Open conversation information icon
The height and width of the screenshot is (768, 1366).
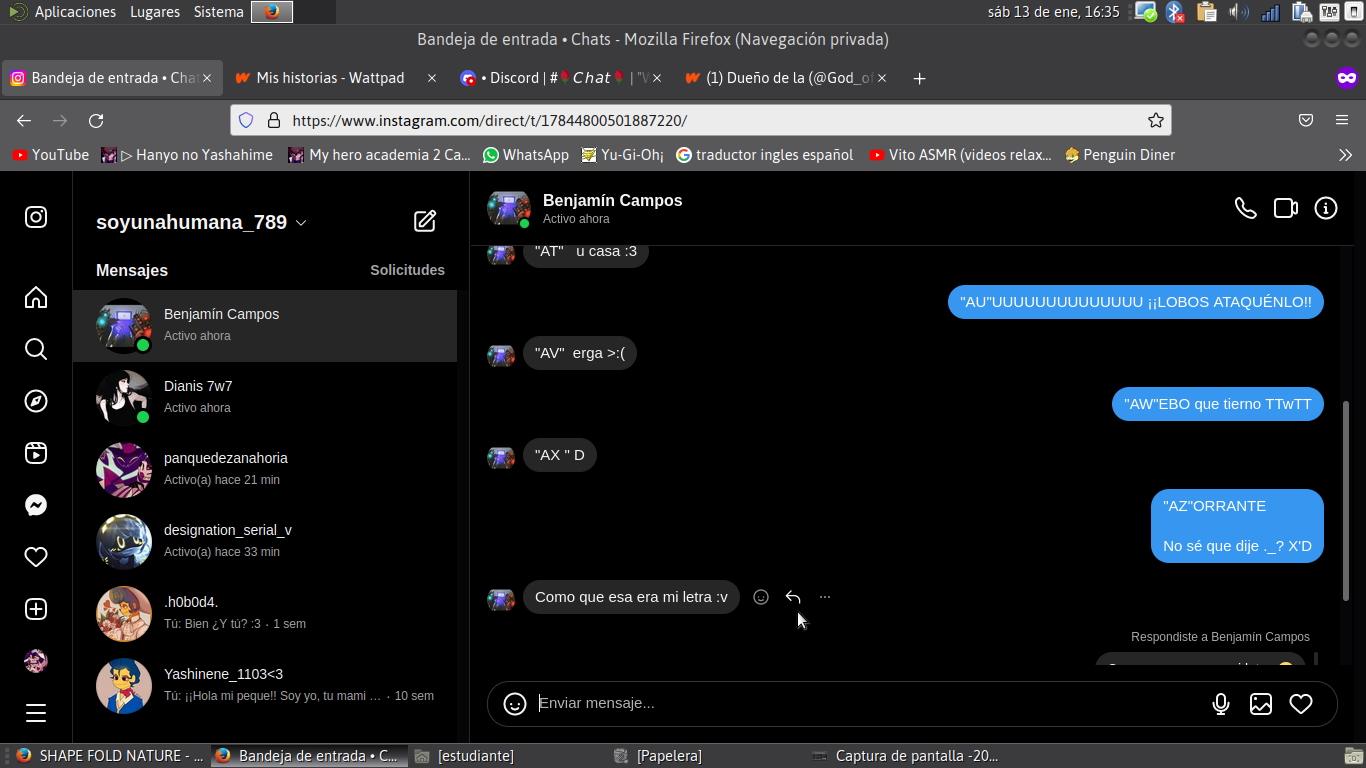point(1326,208)
